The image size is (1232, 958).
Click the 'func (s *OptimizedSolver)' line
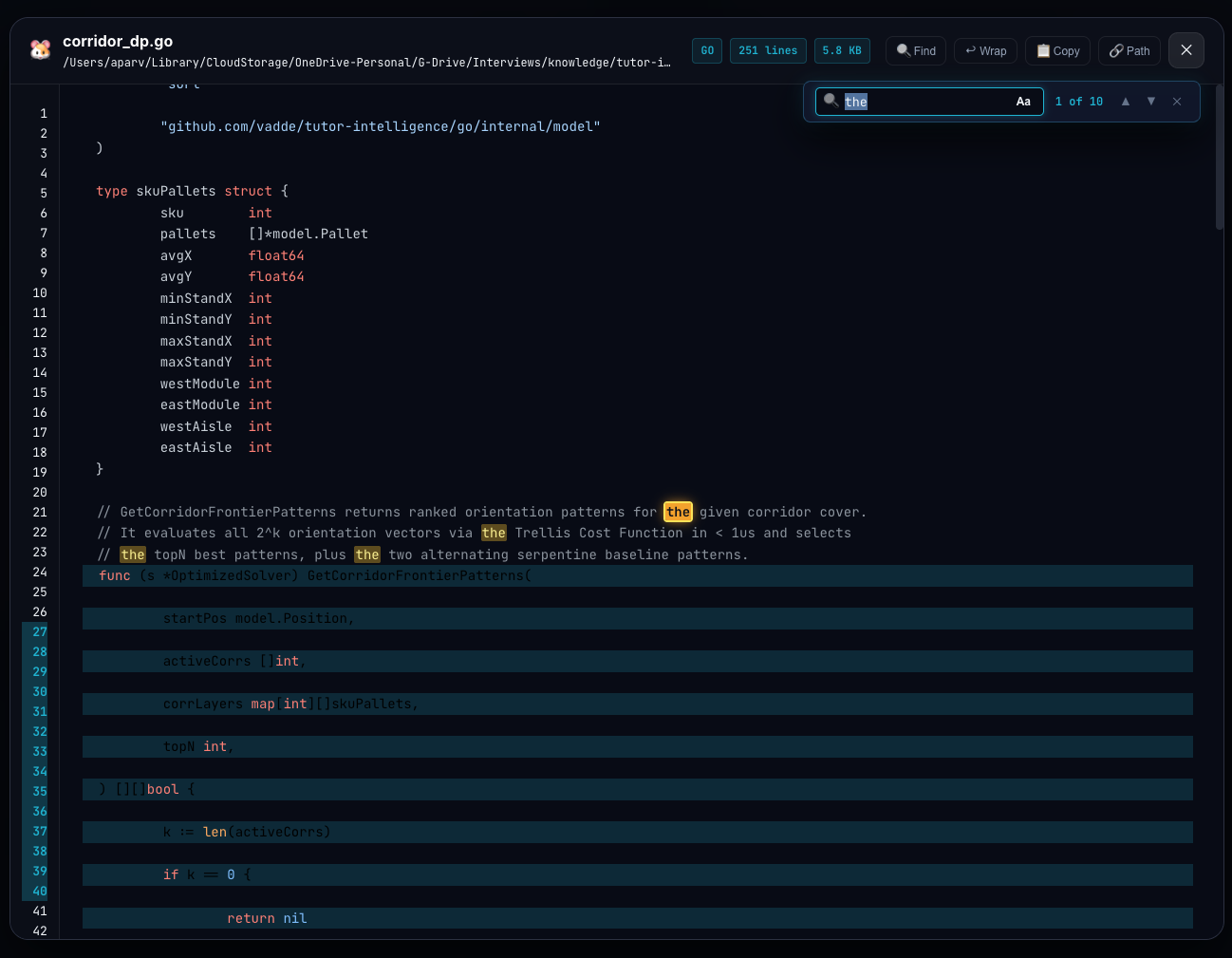pyautogui.click(x=638, y=576)
